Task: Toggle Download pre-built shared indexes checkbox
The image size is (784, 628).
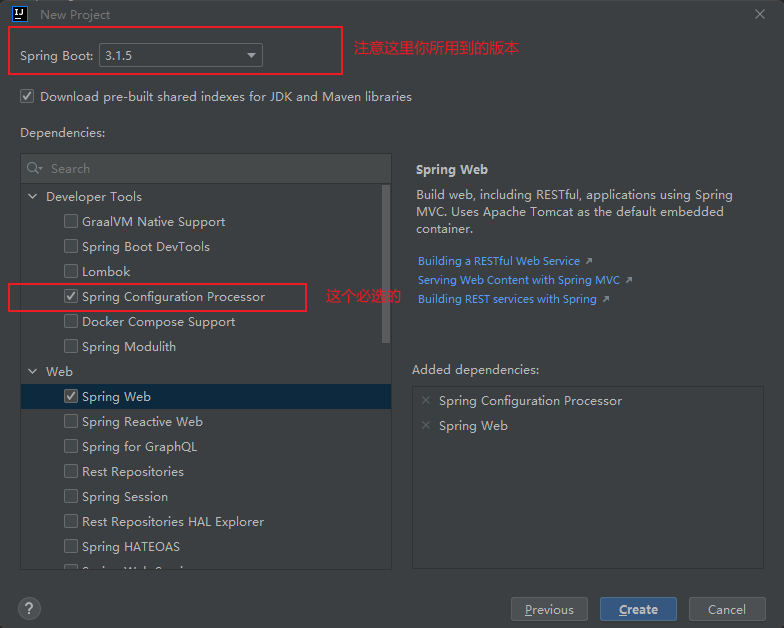Action: [x=27, y=96]
